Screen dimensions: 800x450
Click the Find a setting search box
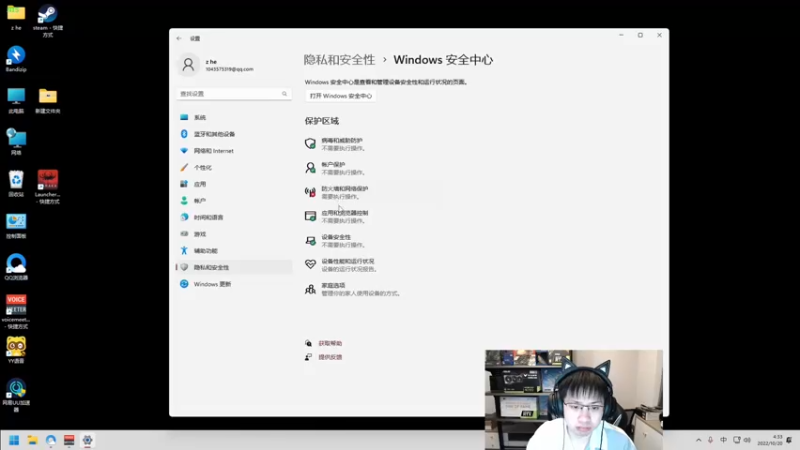click(x=234, y=94)
